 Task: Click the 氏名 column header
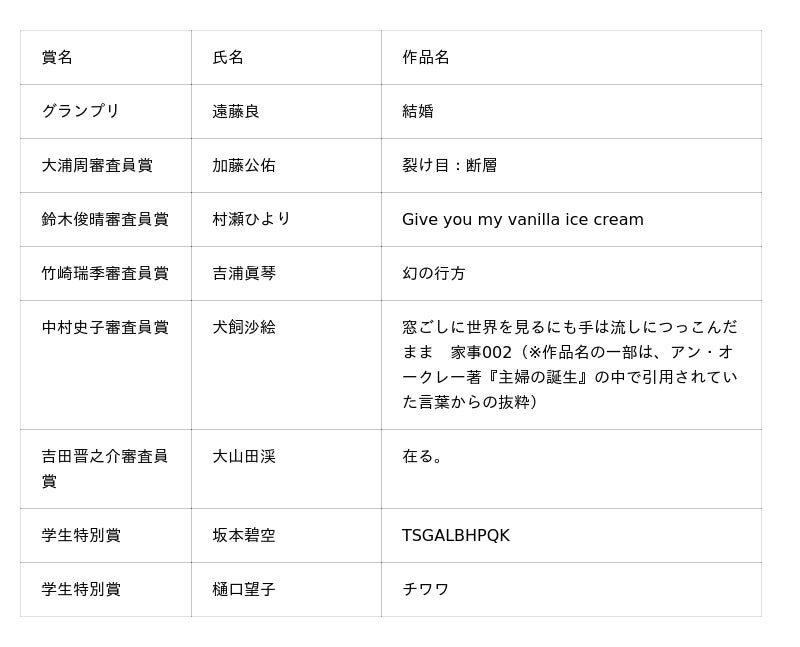coord(228,58)
